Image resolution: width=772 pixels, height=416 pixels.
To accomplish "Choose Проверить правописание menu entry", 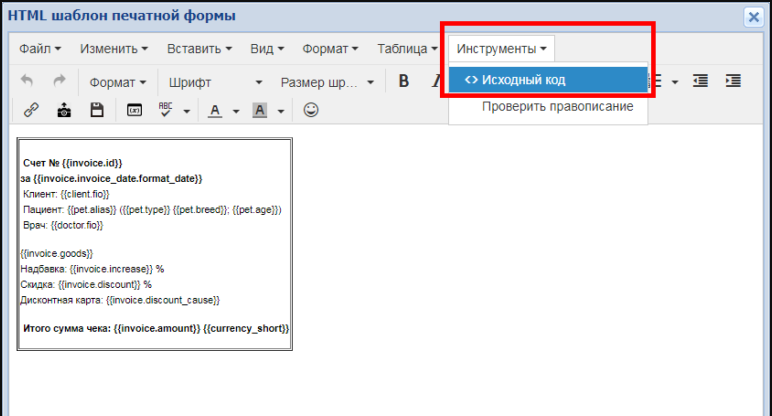I will 556,106.
